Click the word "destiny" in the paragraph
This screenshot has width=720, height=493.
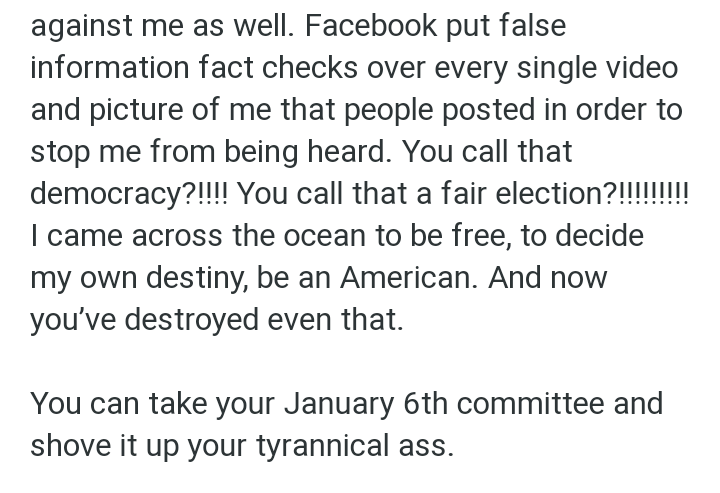click(x=184, y=278)
